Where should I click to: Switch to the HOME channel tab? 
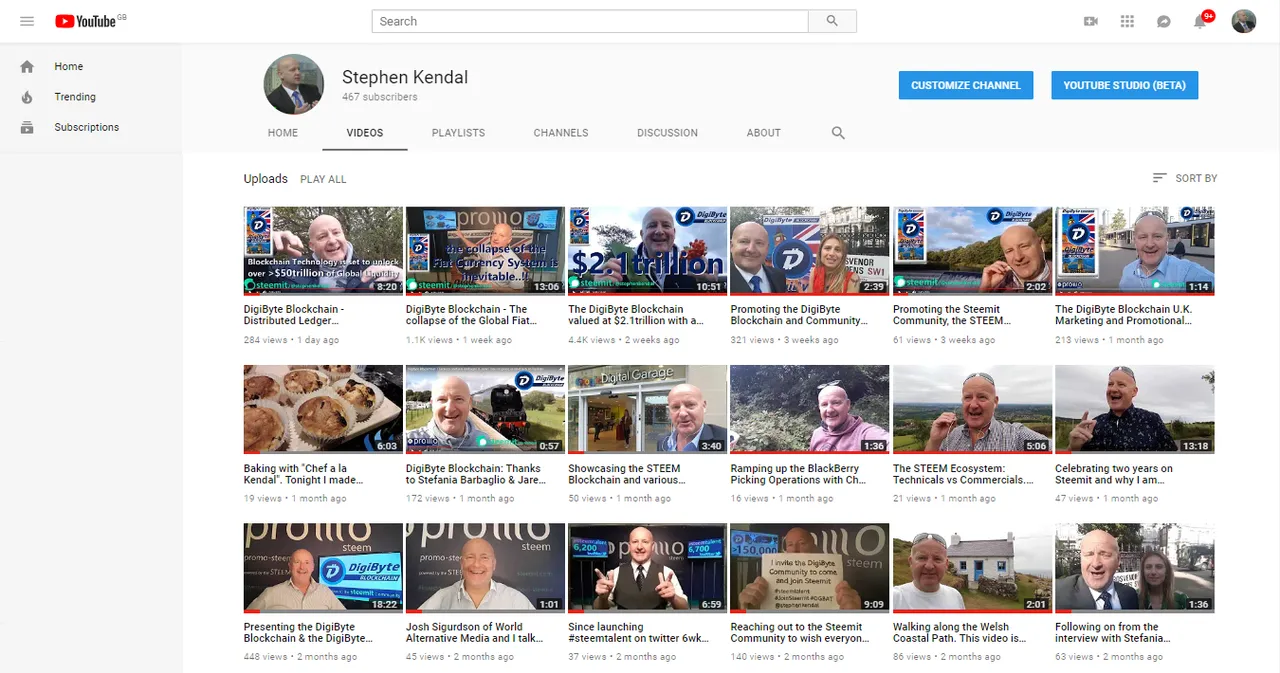[283, 133]
